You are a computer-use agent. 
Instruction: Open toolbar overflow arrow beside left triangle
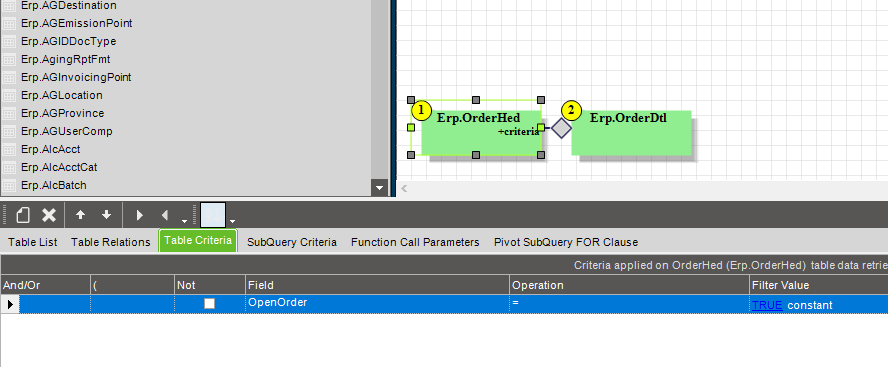click(x=184, y=221)
